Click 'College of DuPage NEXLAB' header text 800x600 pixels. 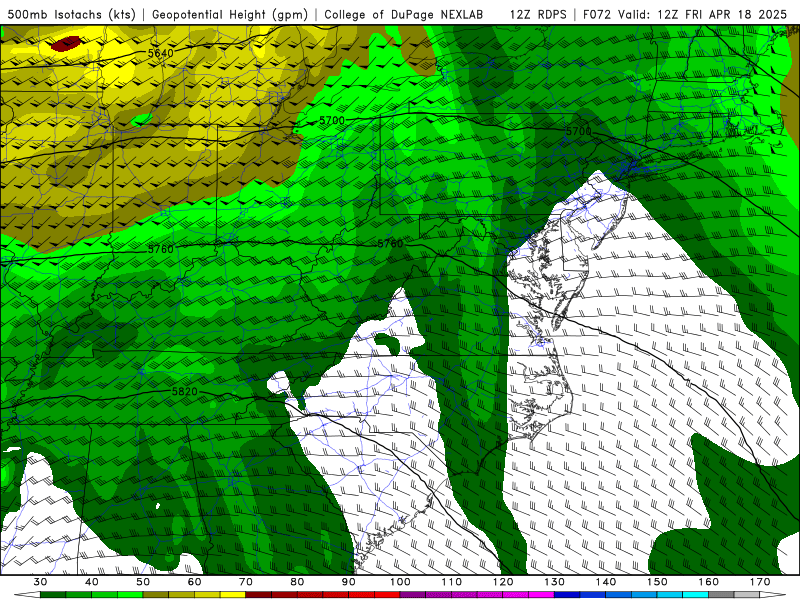click(403, 14)
